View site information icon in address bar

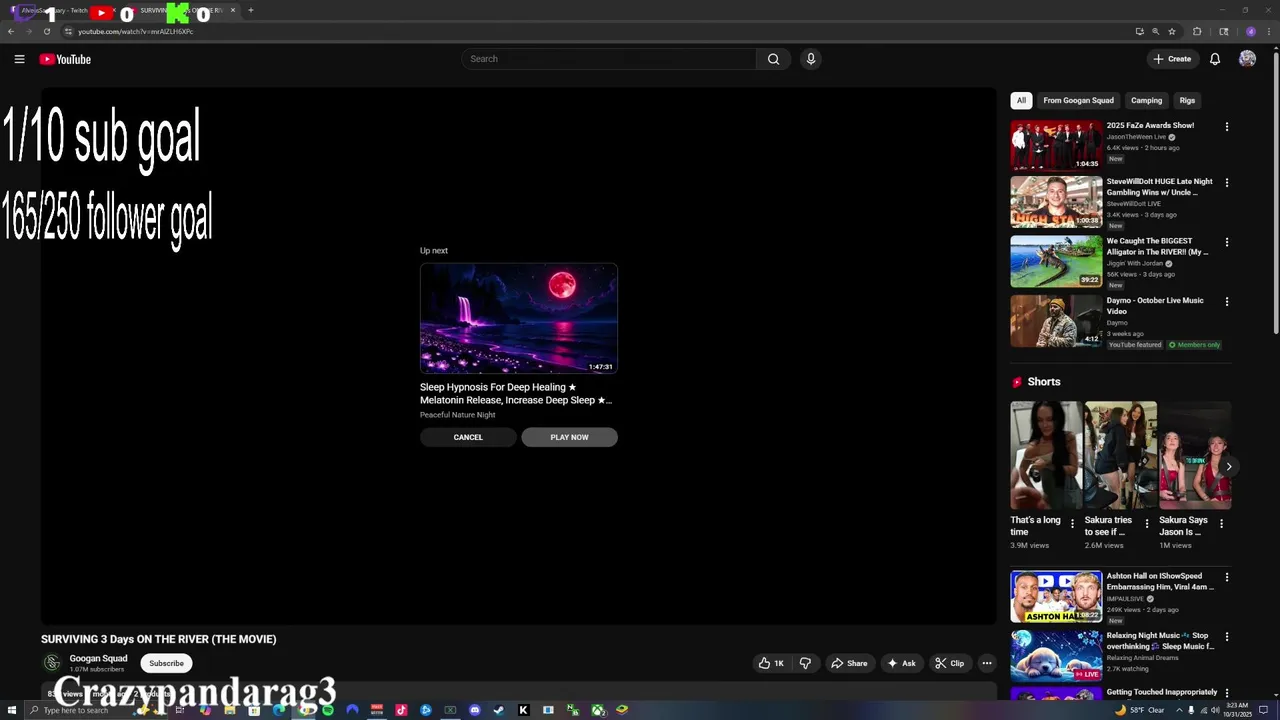coord(68,31)
